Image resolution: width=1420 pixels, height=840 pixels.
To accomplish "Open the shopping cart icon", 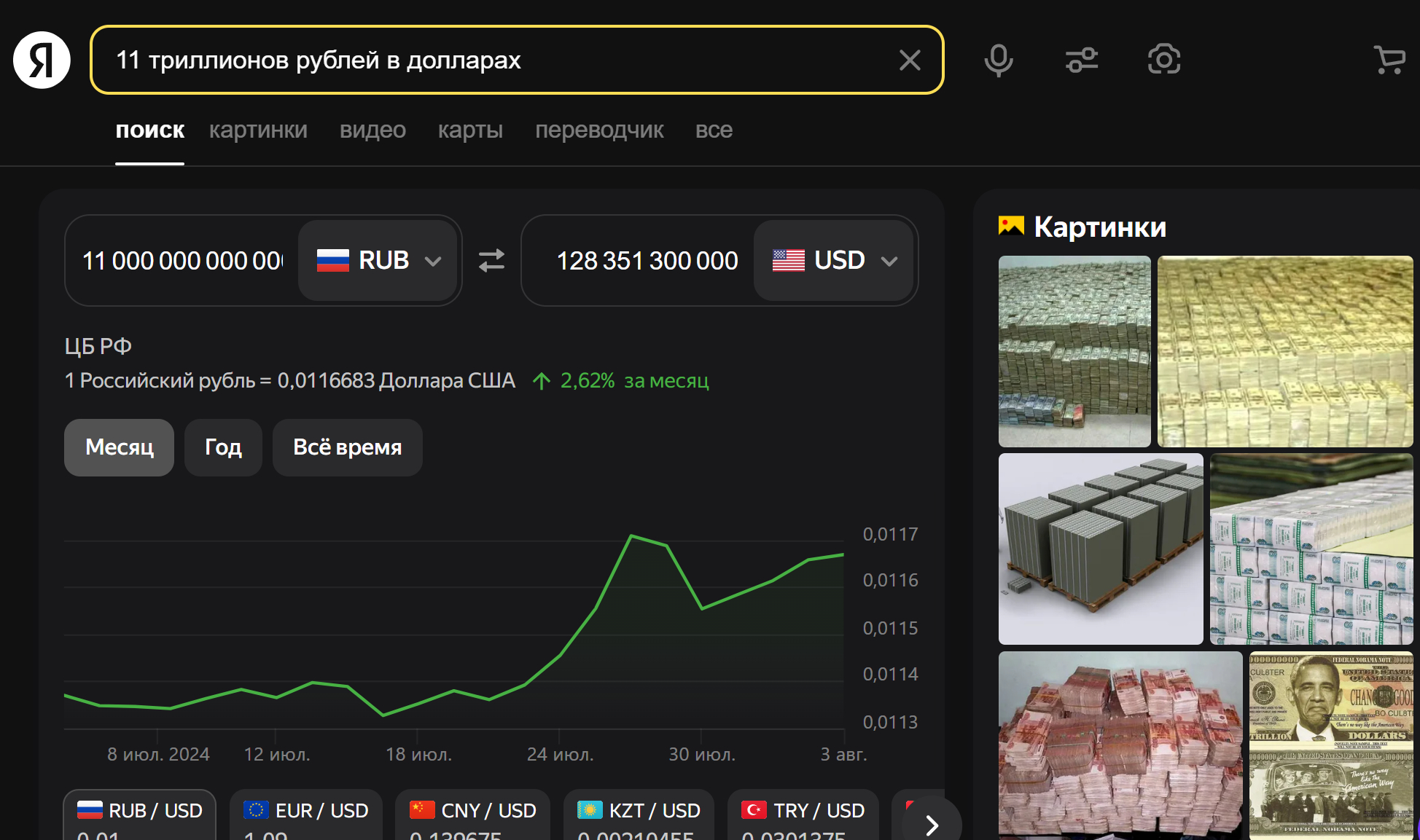I will [x=1389, y=60].
